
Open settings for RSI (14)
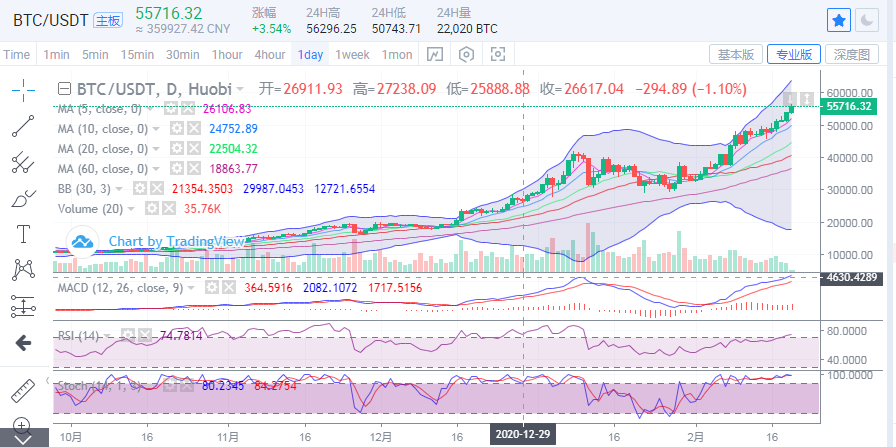click(x=128, y=335)
